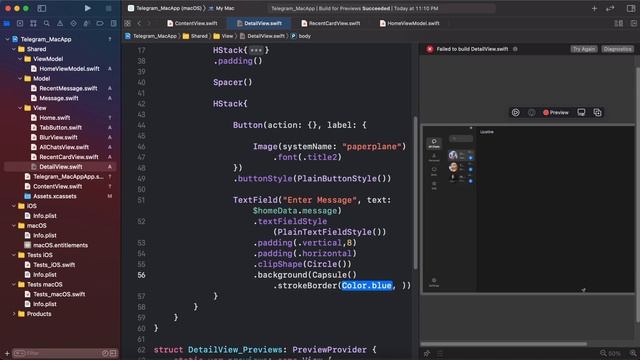Switch to the RecentCardView.swift tab
Screen dimensions: 640x360
point(331,24)
